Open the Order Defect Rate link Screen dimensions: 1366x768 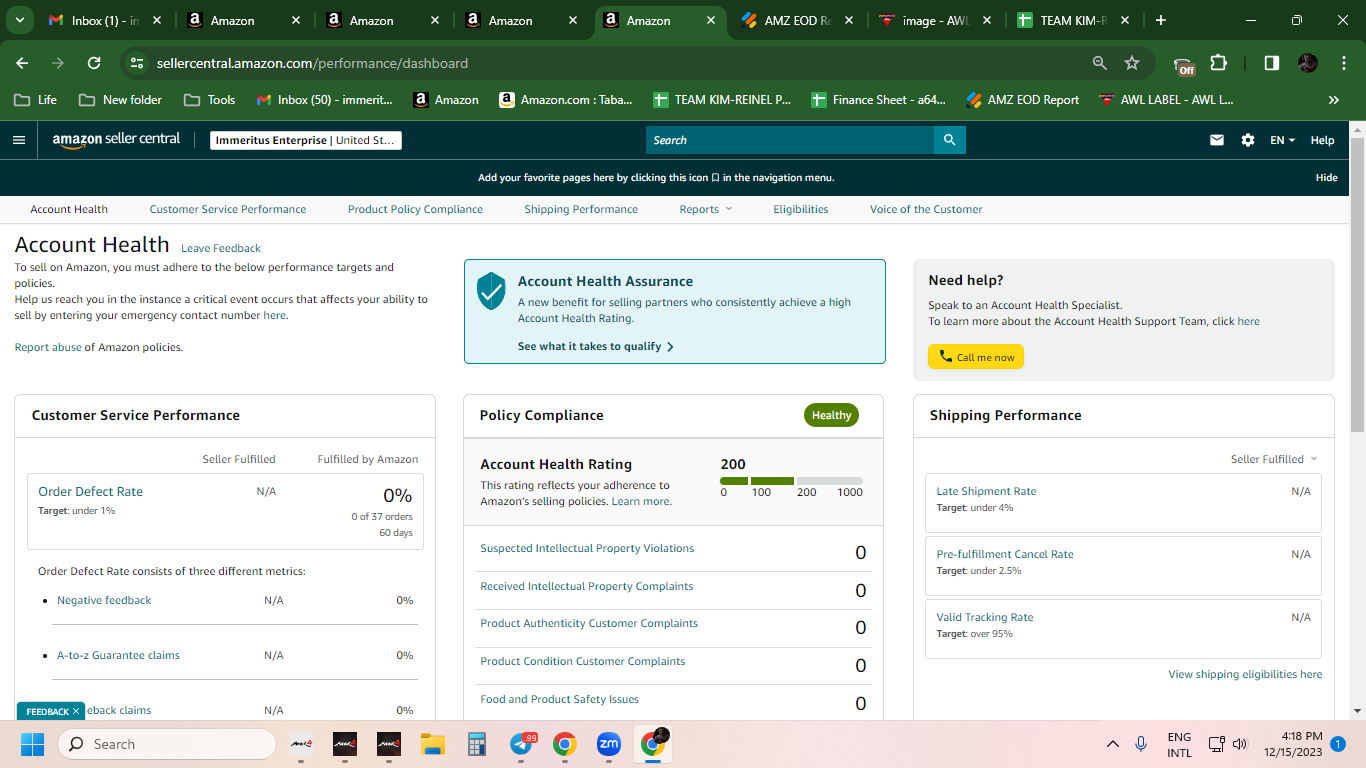coord(90,491)
